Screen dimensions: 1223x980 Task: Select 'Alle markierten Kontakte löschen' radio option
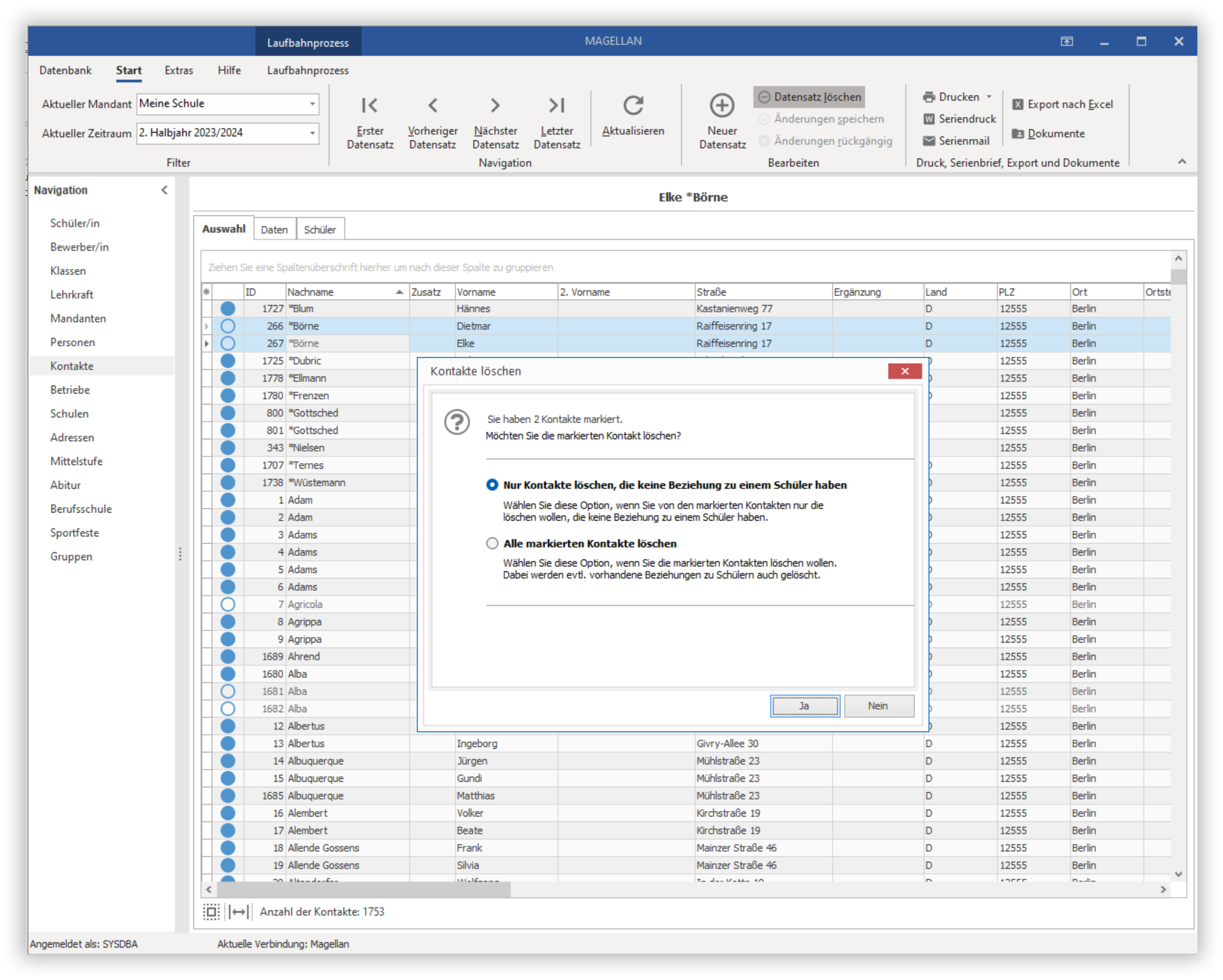tap(492, 543)
